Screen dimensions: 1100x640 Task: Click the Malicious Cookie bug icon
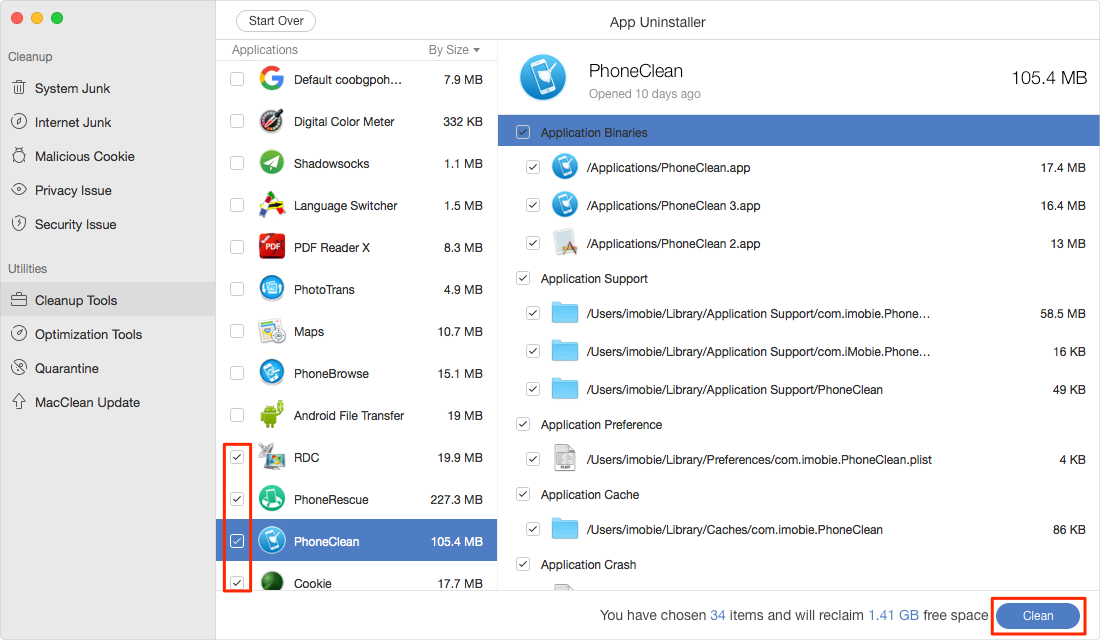click(19, 156)
